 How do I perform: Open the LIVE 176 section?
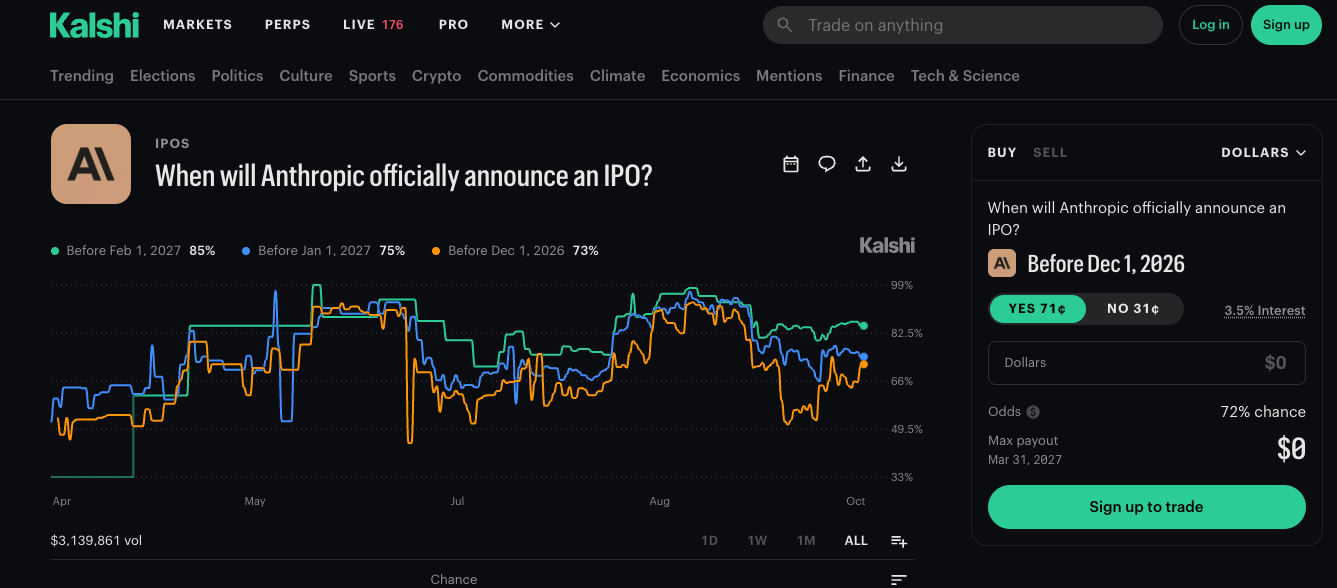tap(373, 25)
